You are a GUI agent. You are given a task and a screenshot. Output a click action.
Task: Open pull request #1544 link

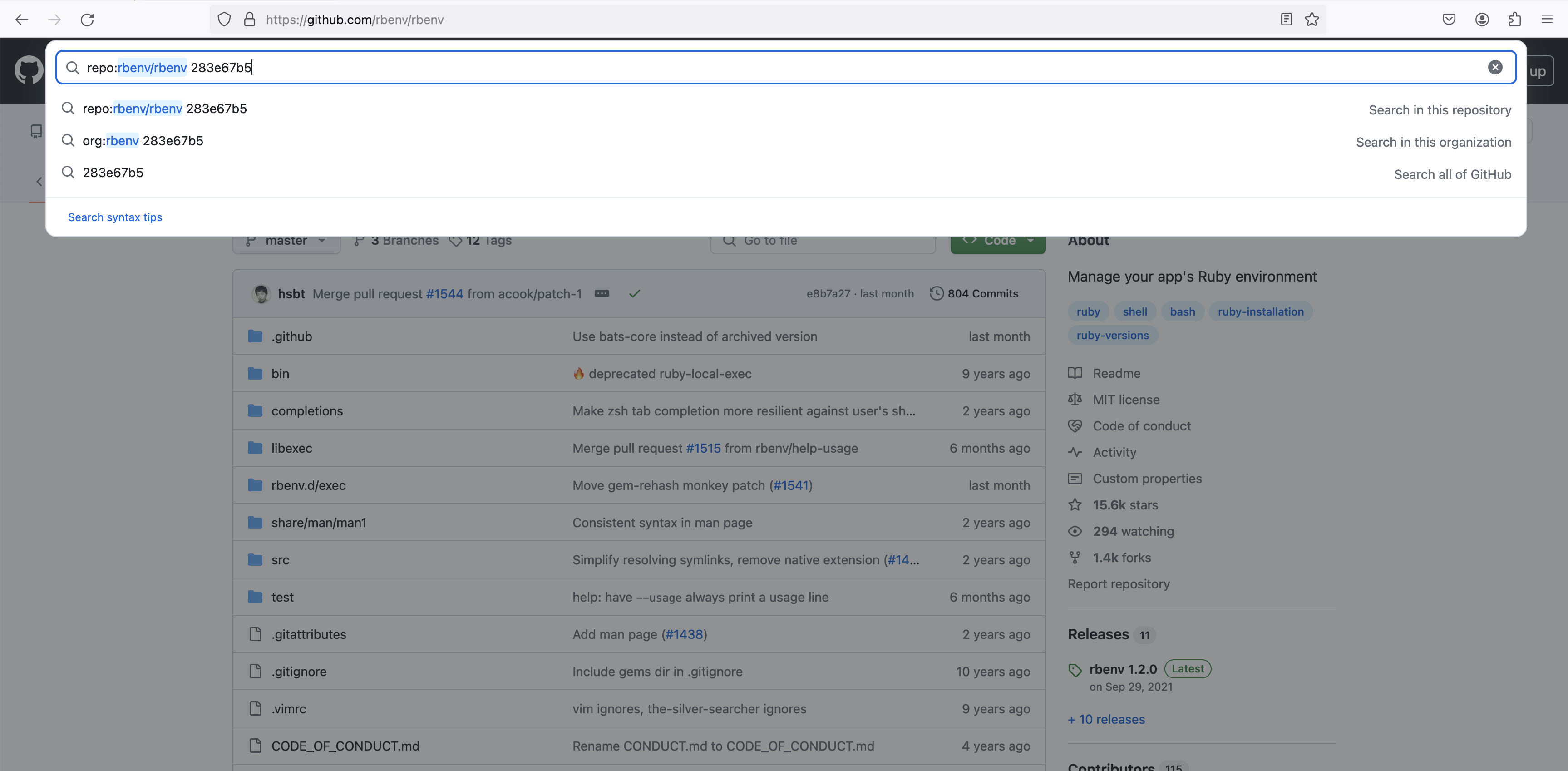tap(444, 293)
